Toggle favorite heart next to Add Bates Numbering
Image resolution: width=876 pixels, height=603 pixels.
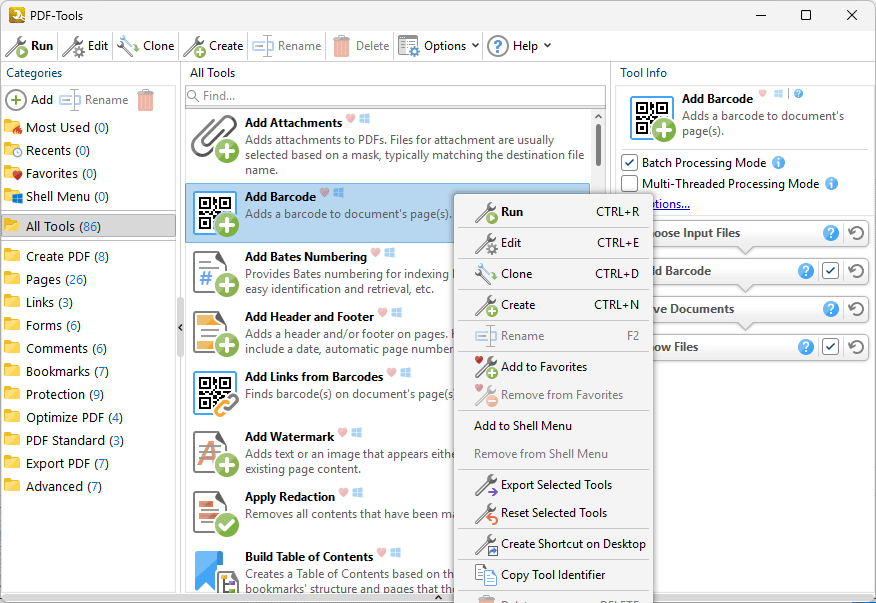[375, 253]
